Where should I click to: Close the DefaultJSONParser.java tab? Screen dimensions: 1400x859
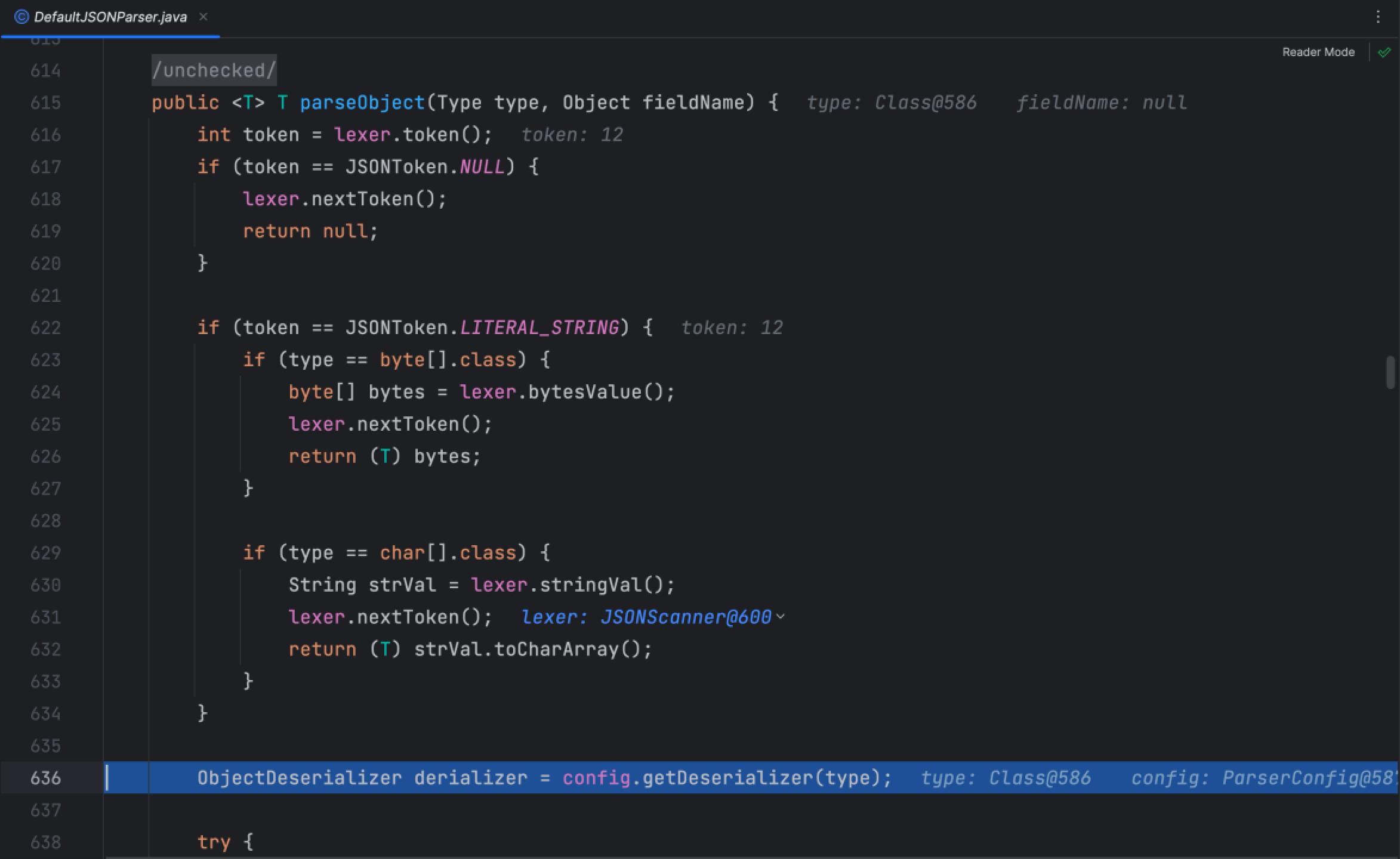203,17
